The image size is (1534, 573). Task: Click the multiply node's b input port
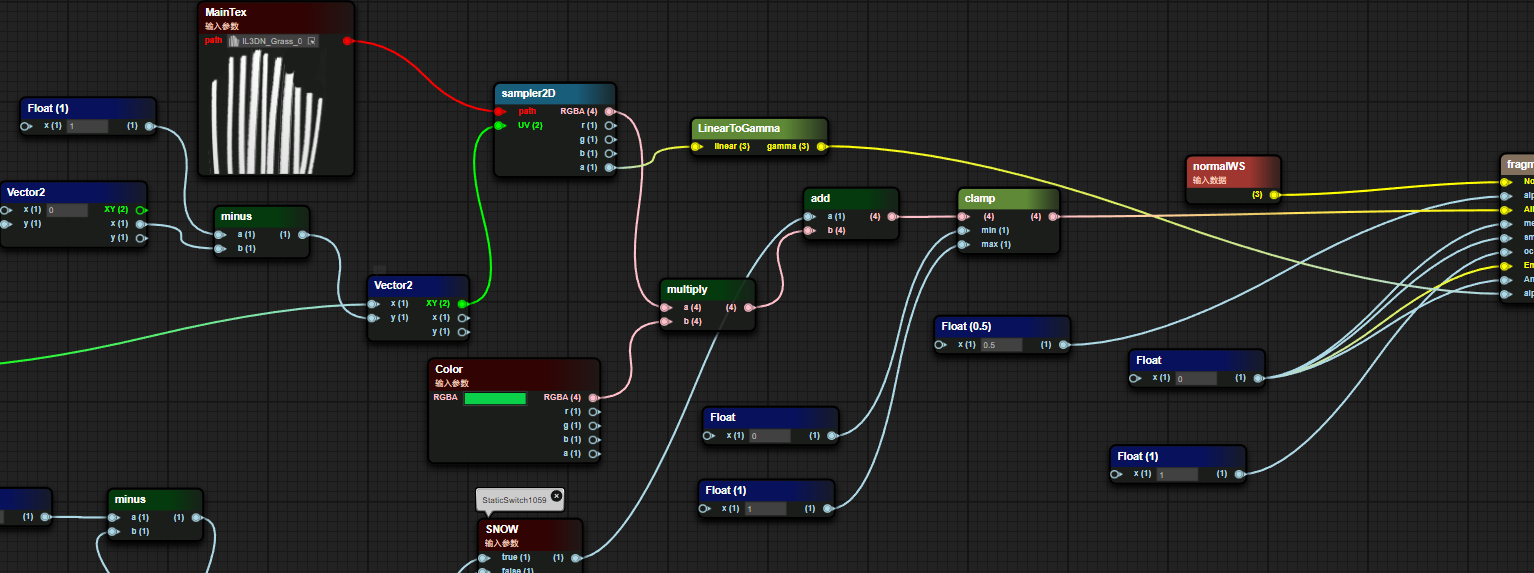pos(665,321)
